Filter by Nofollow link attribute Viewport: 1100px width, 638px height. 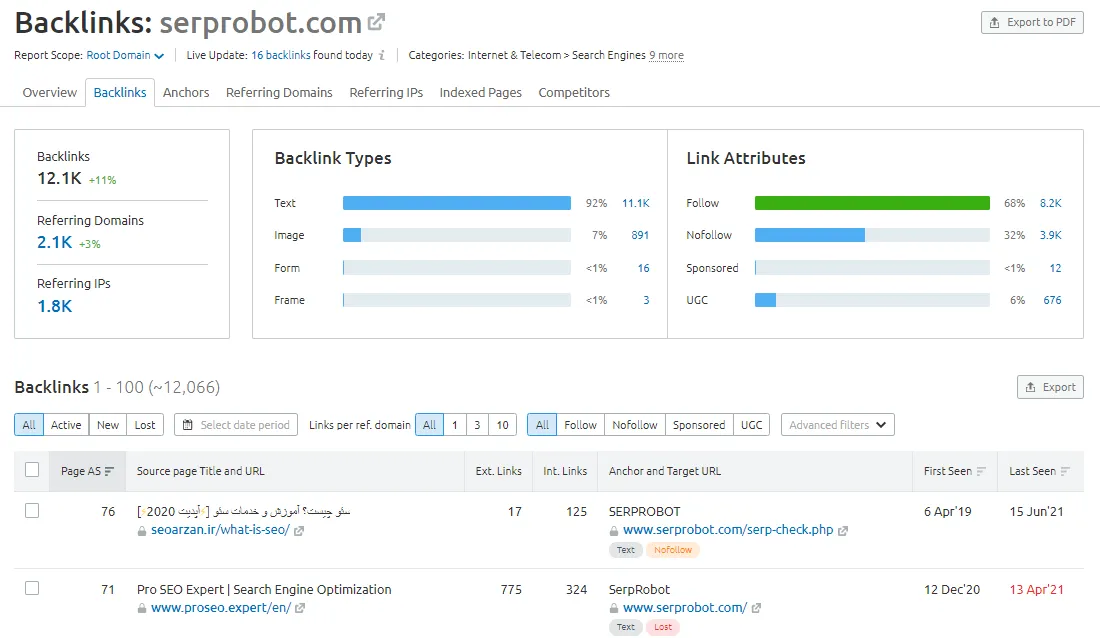click(x=635, y=425)
